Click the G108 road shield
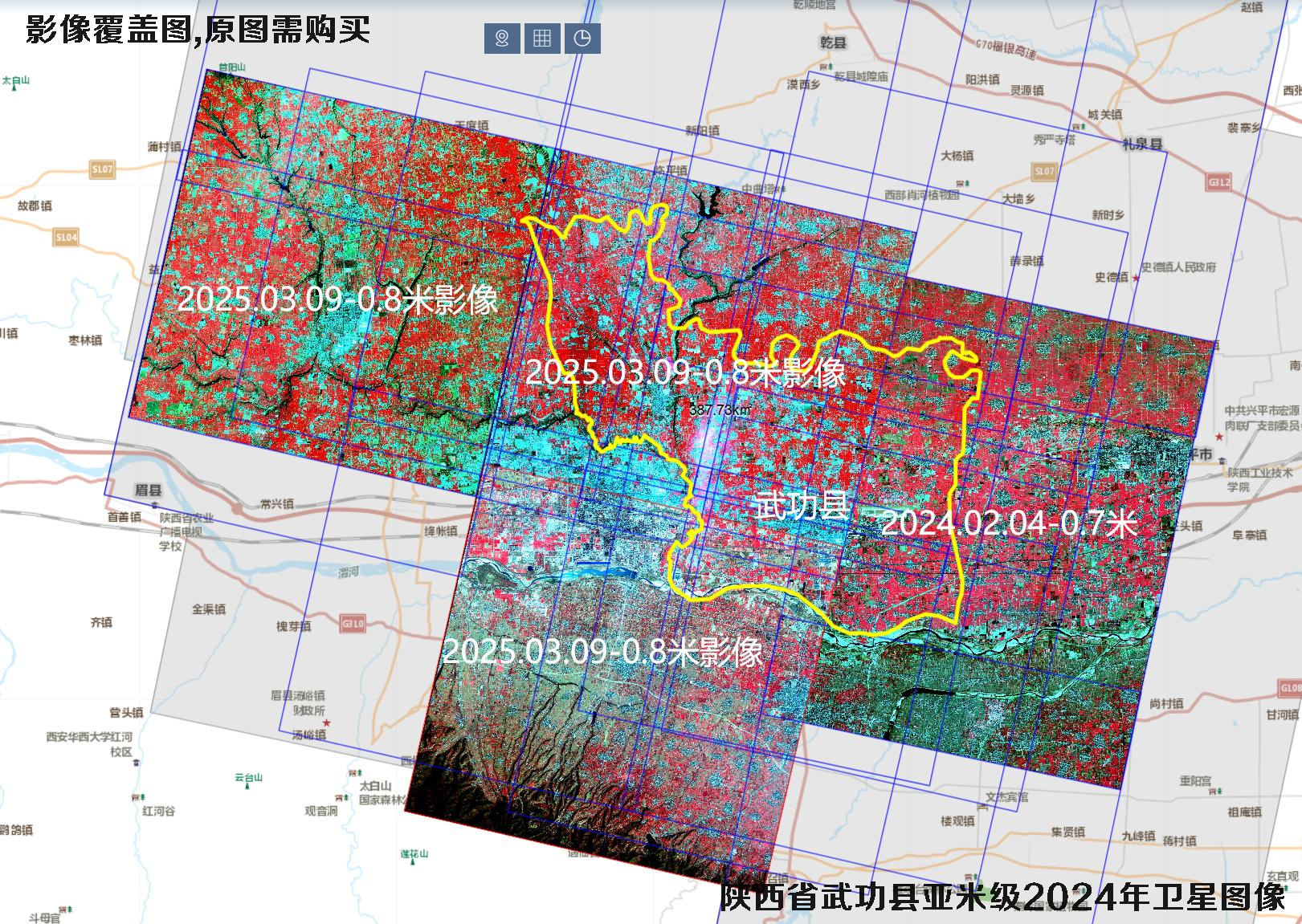1302x924 pixels. [x=1289, y=688]
